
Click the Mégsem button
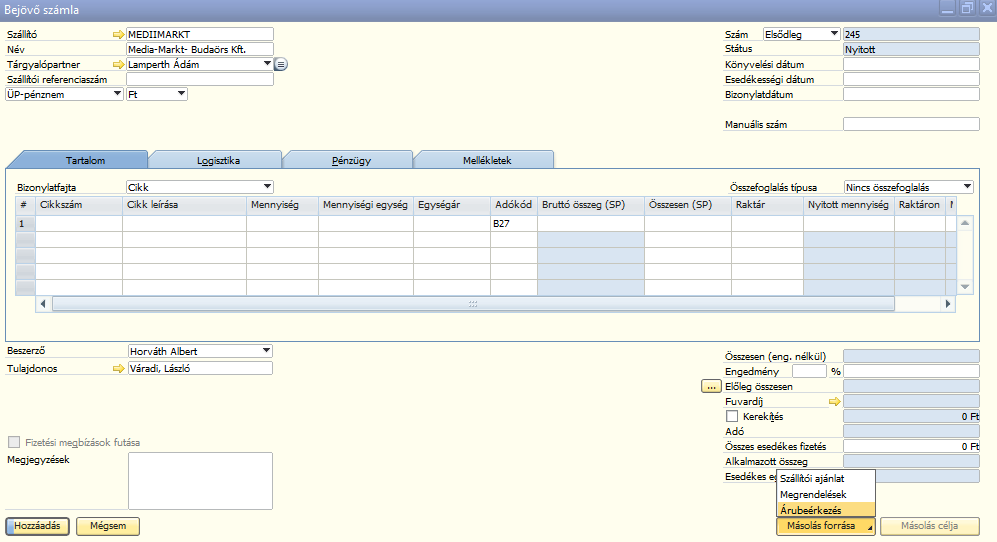(x=108, y=526)
